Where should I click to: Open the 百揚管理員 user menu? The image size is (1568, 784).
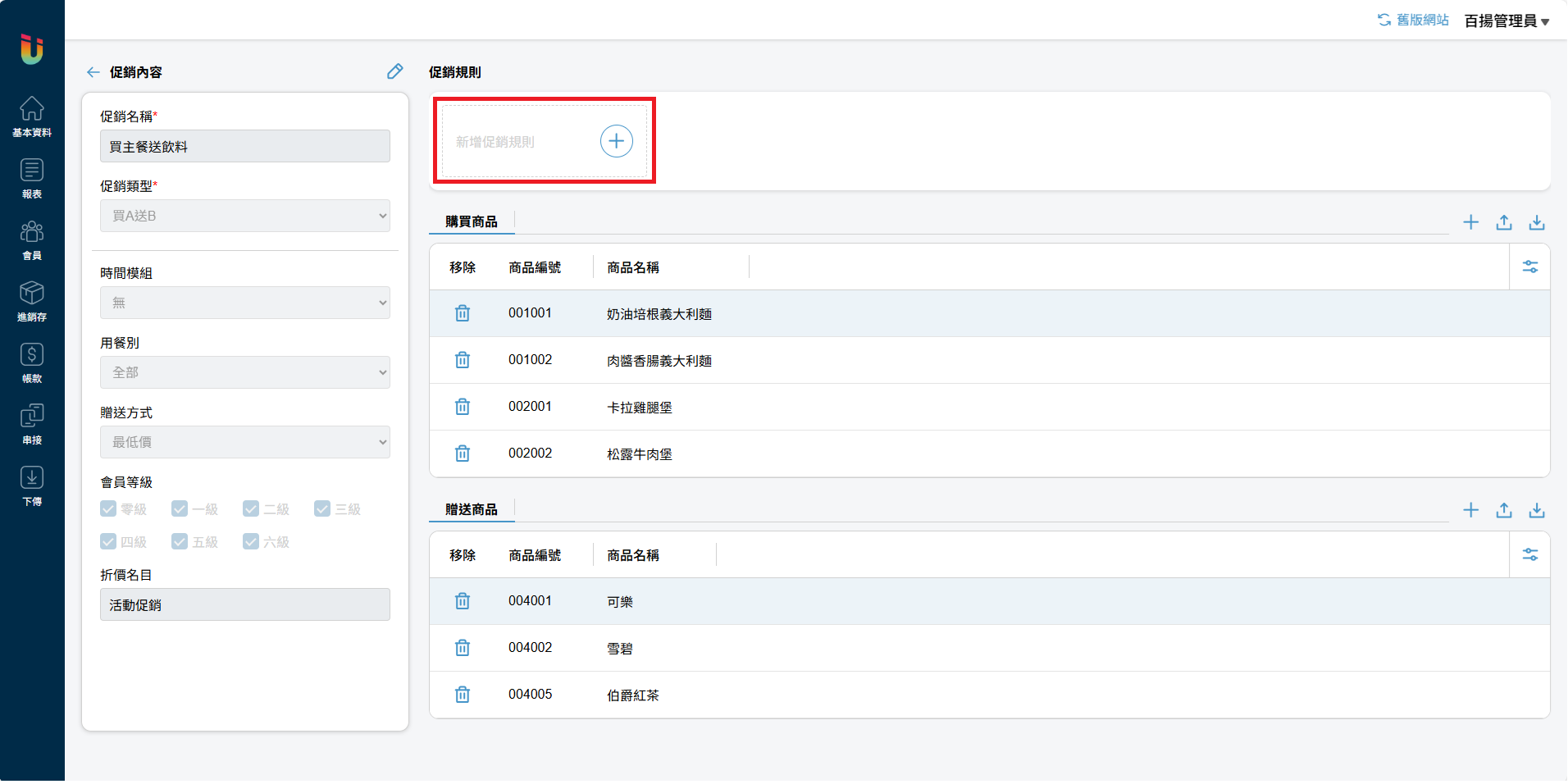[x=1506, y=21]
